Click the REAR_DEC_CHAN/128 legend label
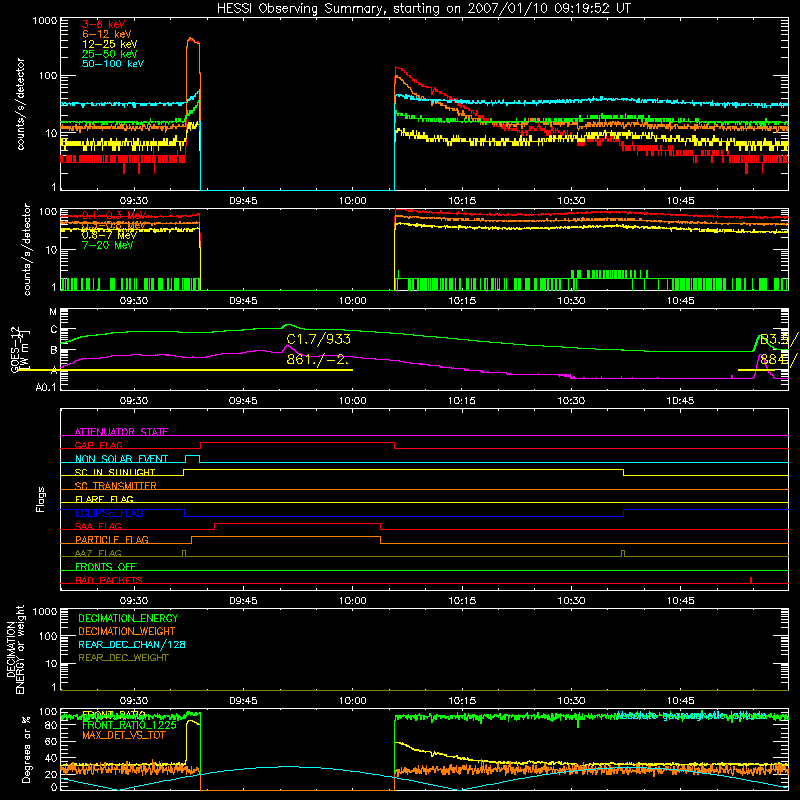 pyautogui.click(x=132, y=644)
